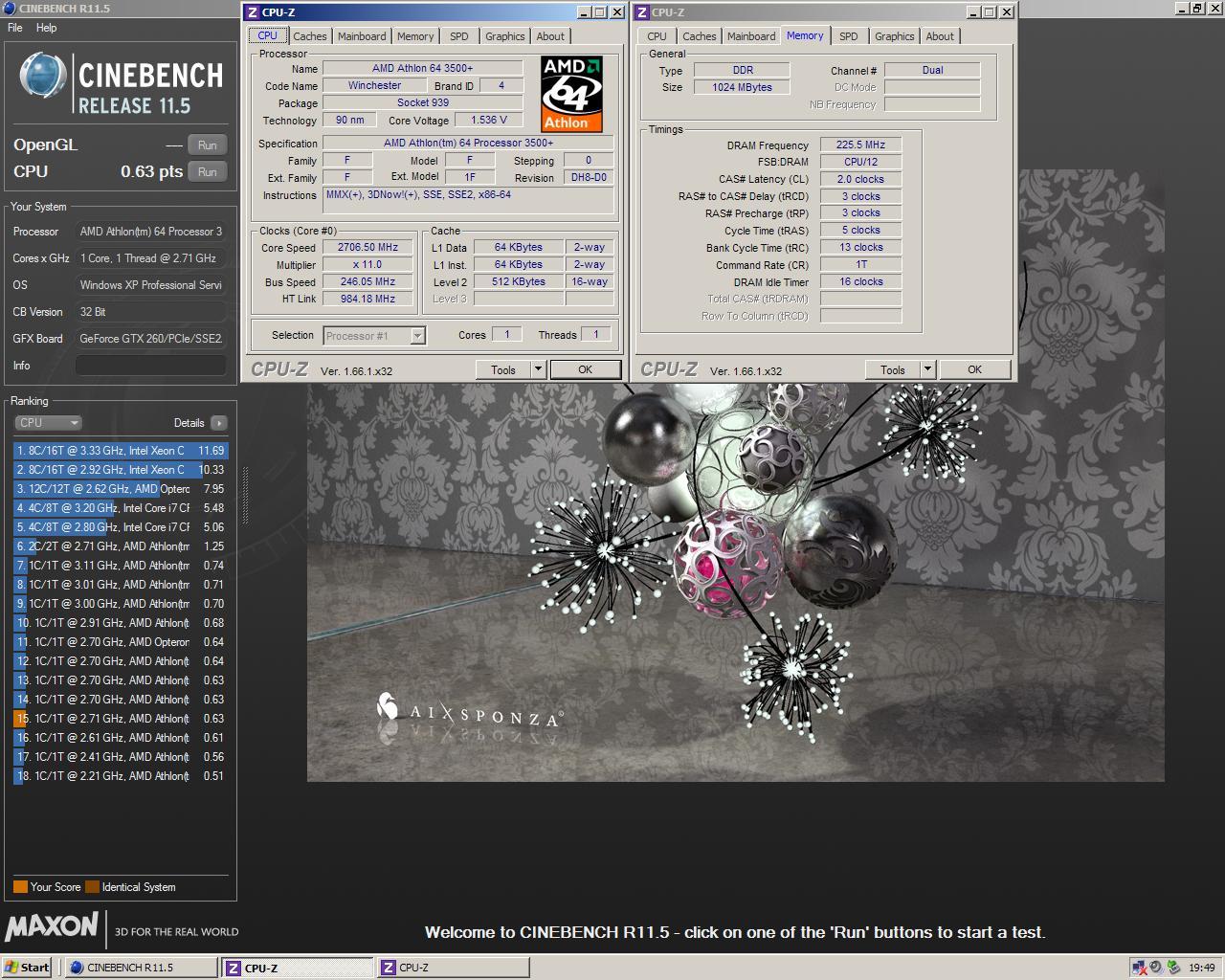
Task: Click OK in left CPU-Z window
Action: point(585,369)
